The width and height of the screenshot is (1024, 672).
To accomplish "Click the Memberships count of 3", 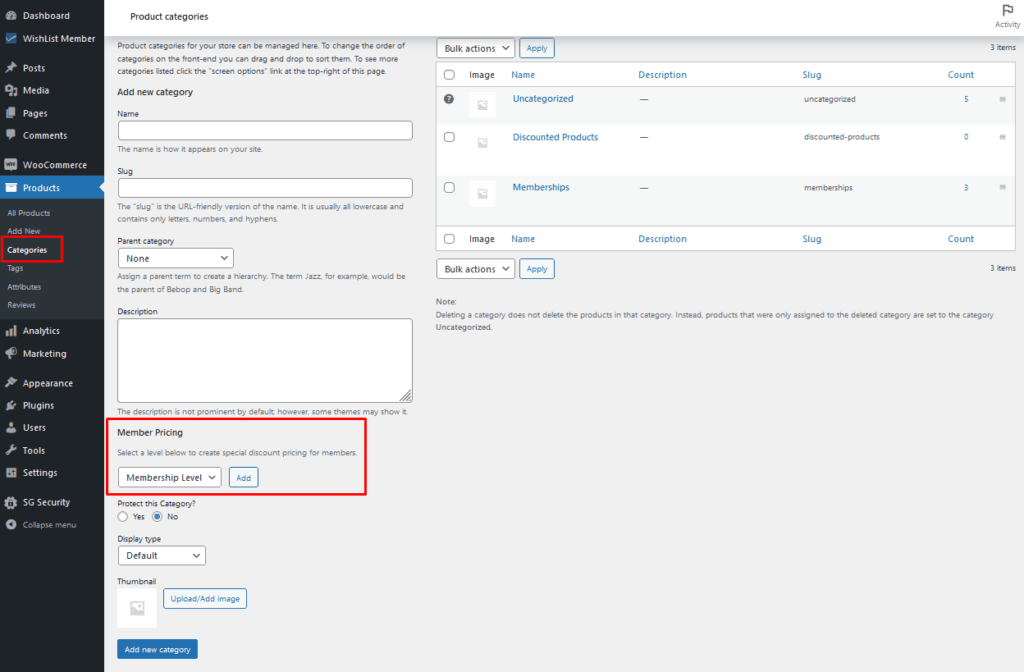I will (966, 187).
